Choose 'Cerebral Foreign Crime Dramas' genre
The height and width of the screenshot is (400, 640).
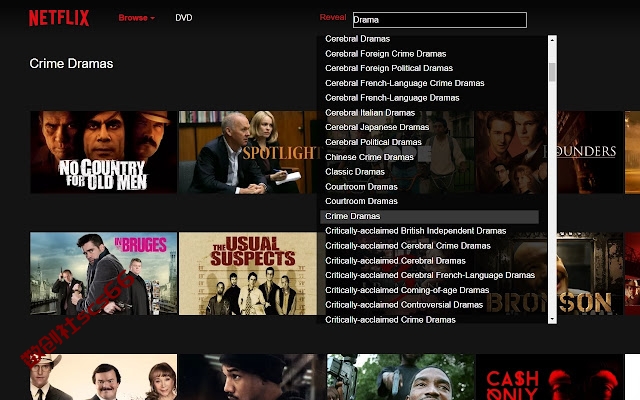click(386, 54)
